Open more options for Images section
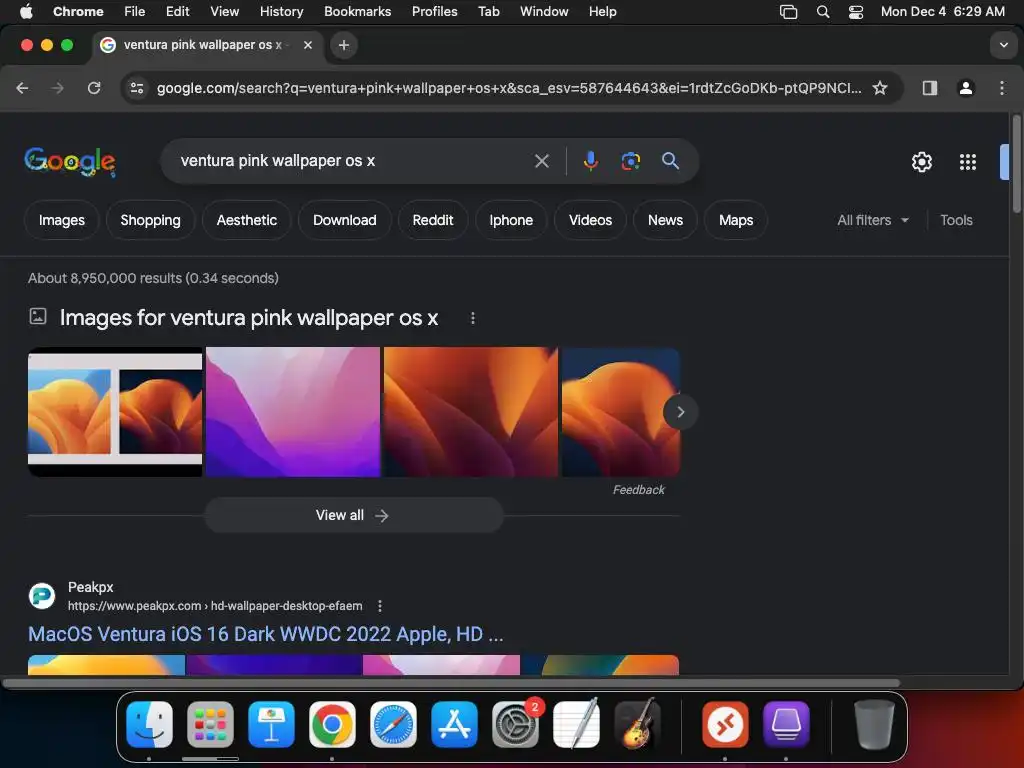1024x768 pixels. (473, 318)
